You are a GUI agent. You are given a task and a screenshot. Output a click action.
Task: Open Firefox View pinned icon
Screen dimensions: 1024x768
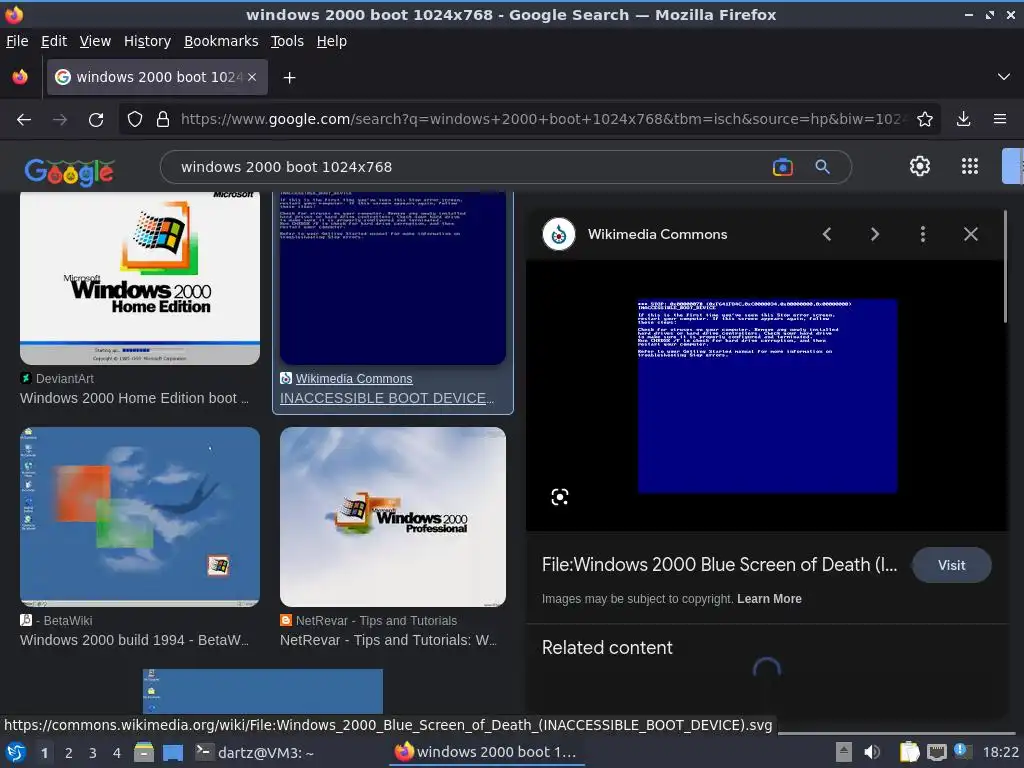(x=20, y=77)
